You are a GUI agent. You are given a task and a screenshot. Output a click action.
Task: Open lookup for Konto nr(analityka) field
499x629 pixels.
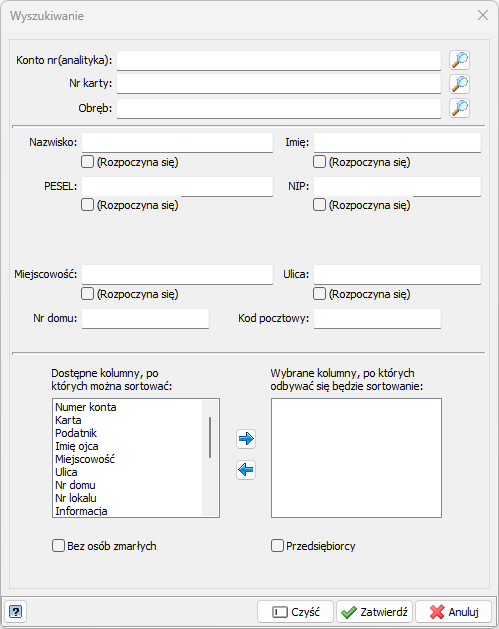tap(459, 60)
